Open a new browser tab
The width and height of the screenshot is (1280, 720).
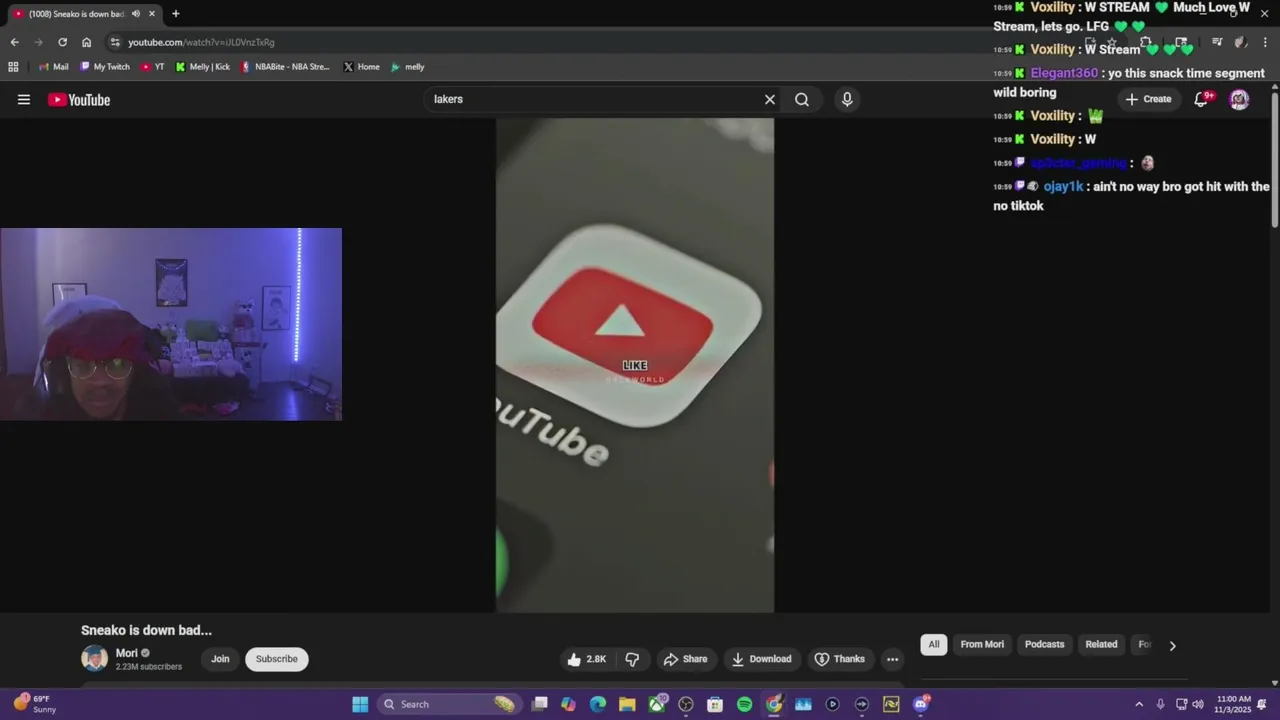pyautogui.click(x=176, y=14)
